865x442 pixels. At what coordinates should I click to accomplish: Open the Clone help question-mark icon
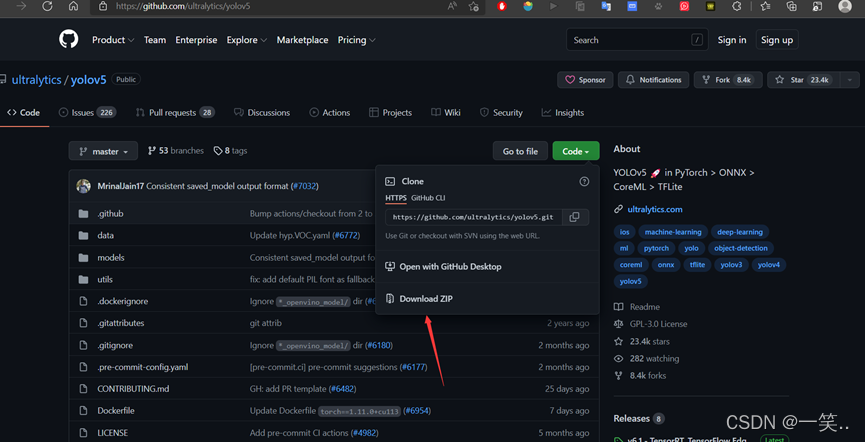tap(584, 182)
